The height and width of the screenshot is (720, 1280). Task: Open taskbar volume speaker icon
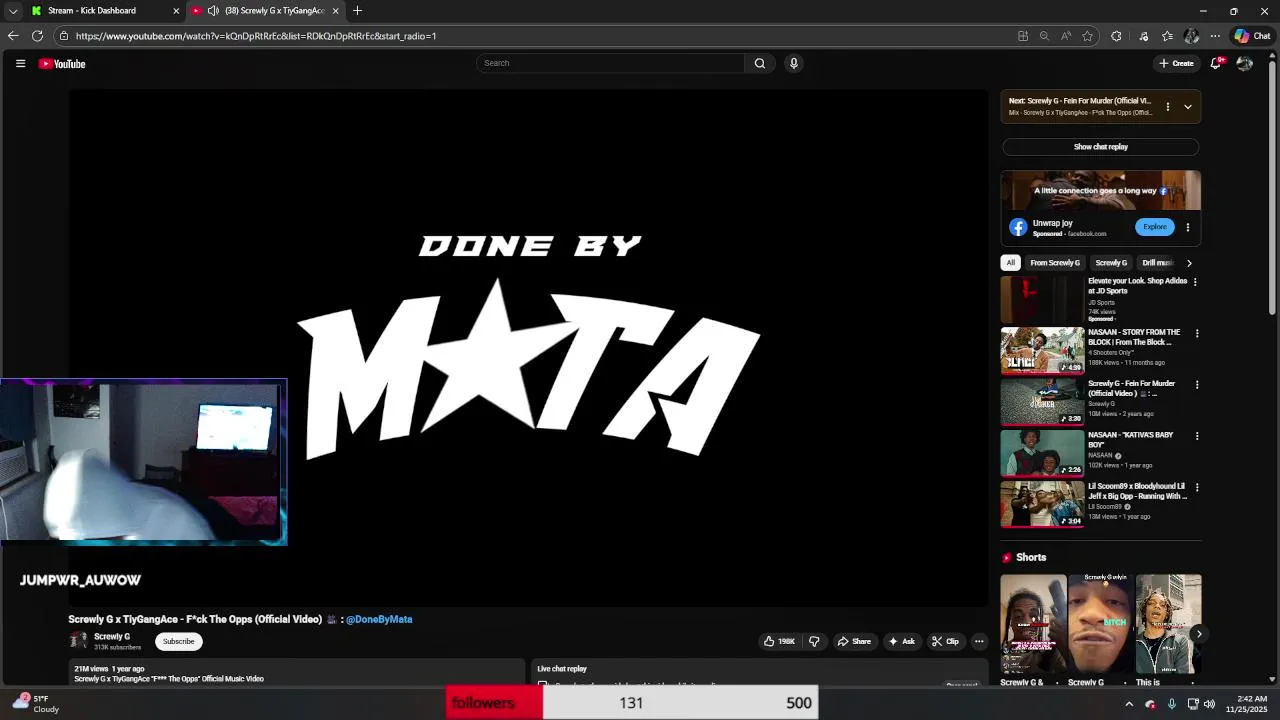pos(1210,704)
